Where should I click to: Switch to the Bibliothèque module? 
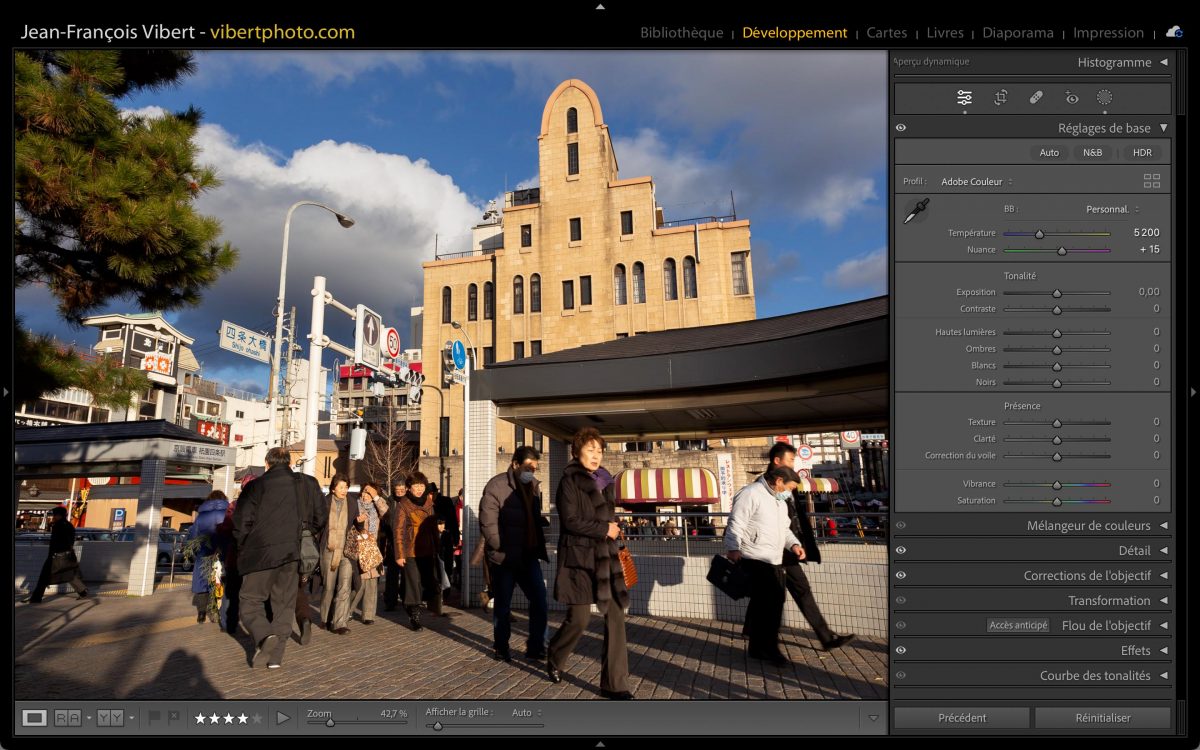pyautogui.click(x=681, y=32)
